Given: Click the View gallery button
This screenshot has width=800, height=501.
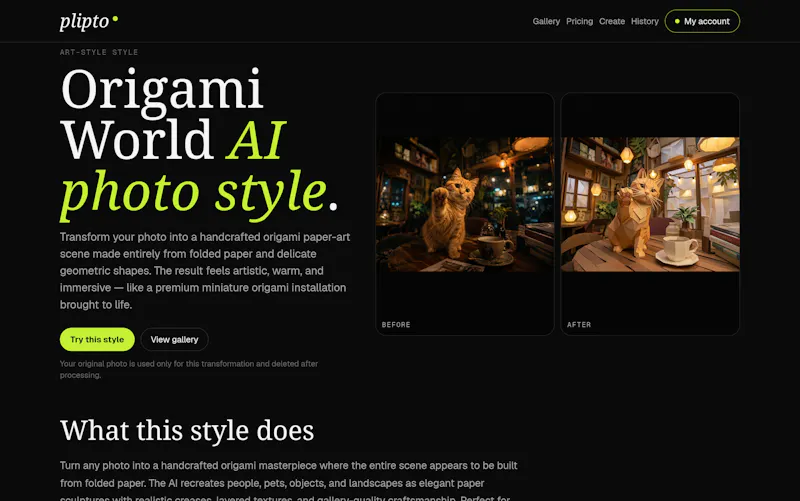Looking at the screenshot, I should pos(174,339).
